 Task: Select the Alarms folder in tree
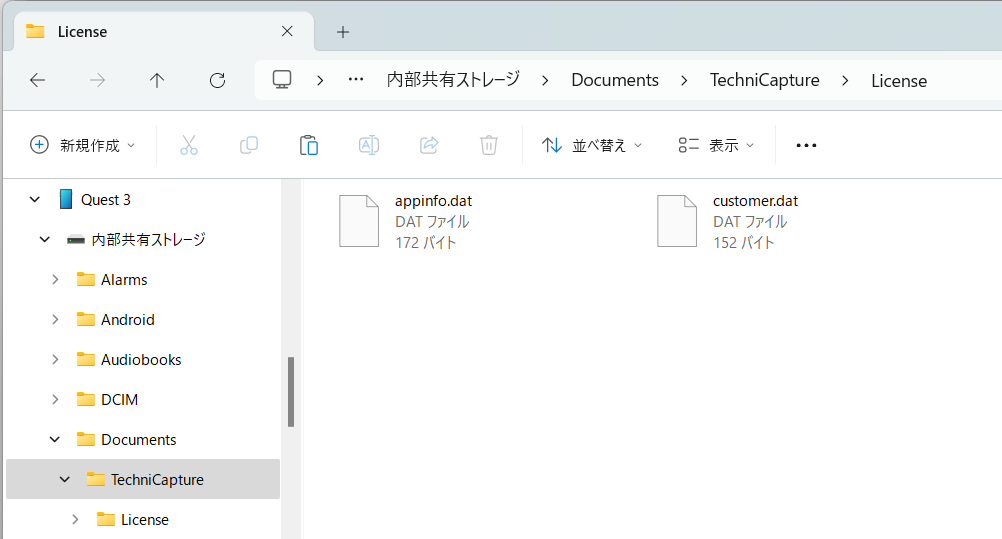[x=124, y=279]
